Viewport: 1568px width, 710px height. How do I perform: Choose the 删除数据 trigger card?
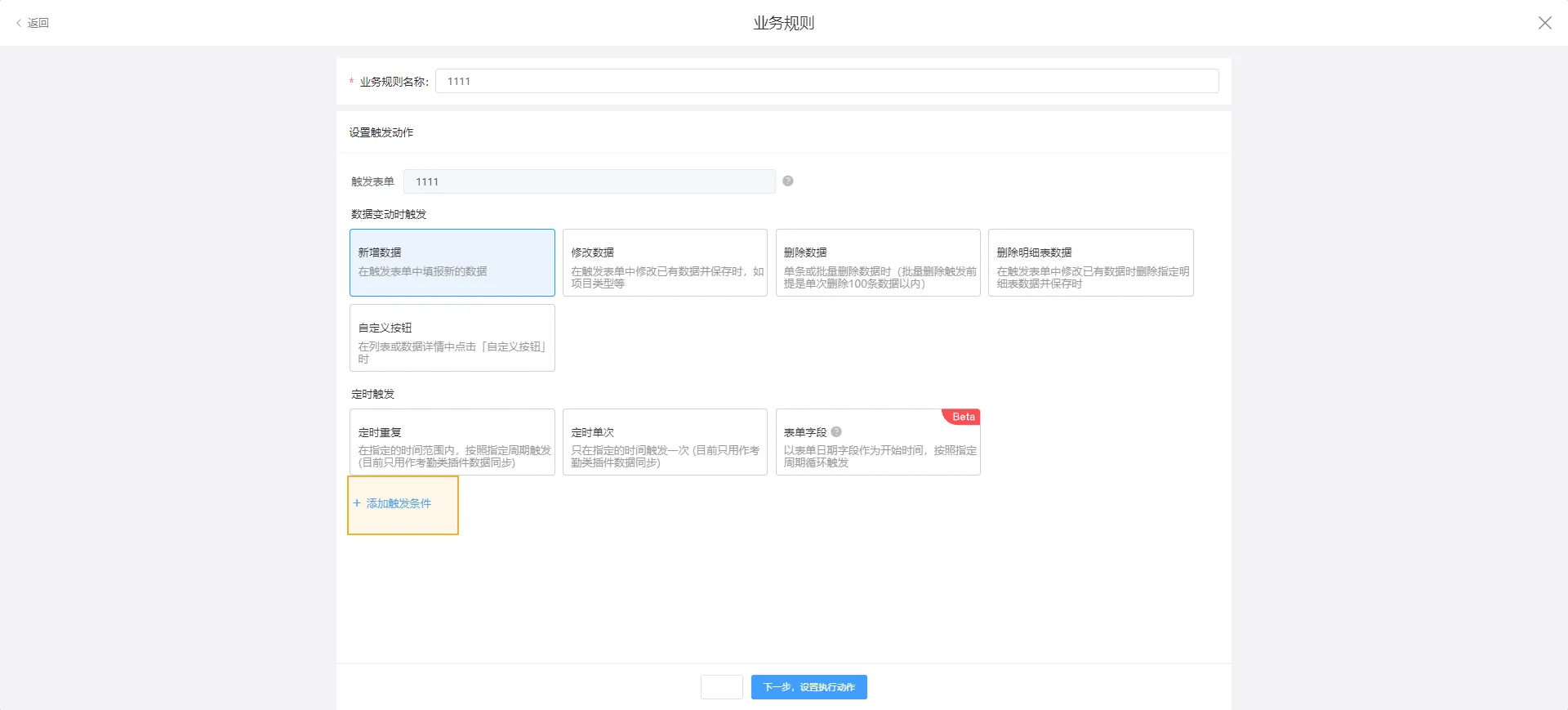point(877,262)
